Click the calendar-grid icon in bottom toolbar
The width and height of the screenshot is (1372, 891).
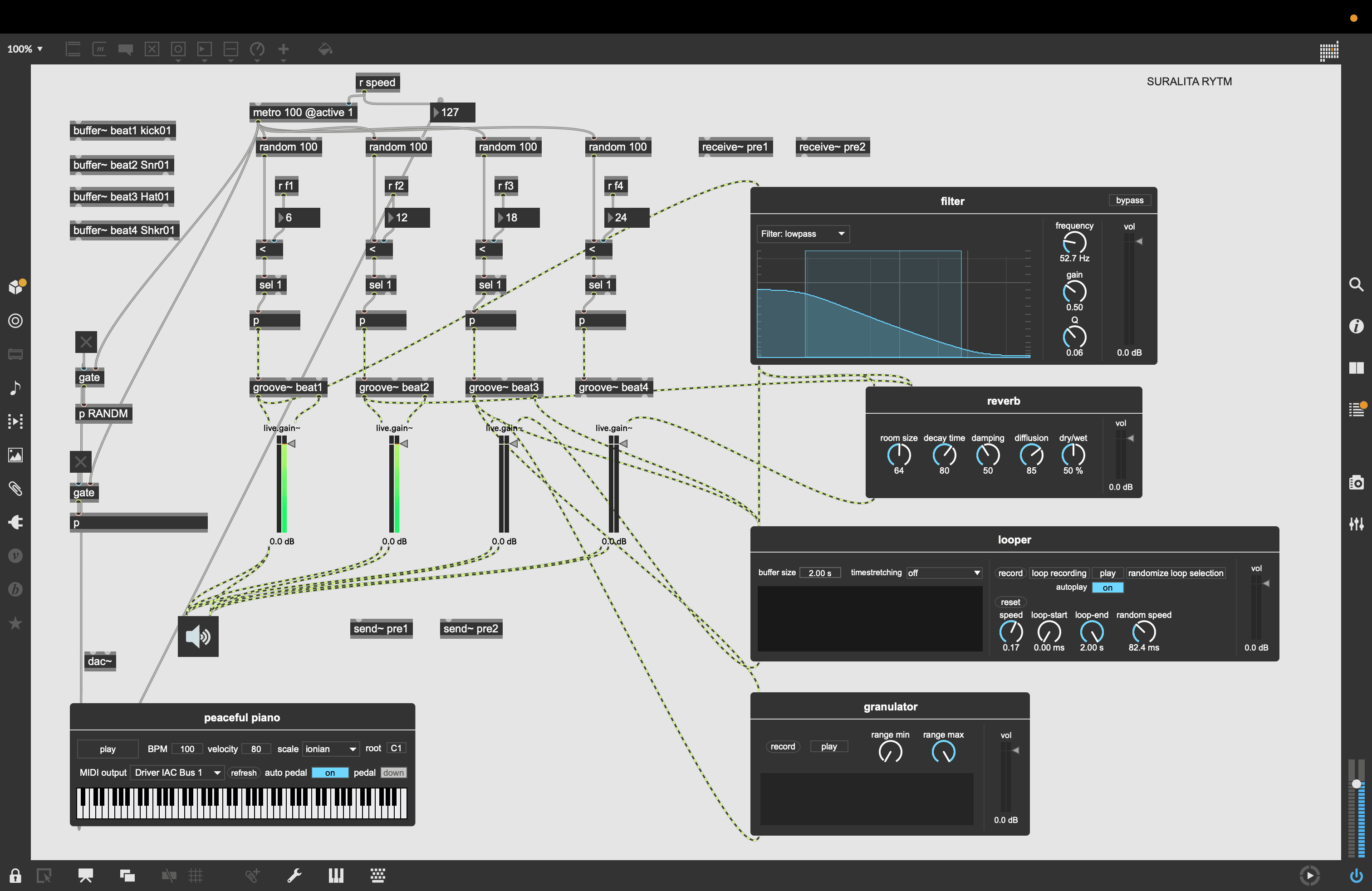coord(377,876)
